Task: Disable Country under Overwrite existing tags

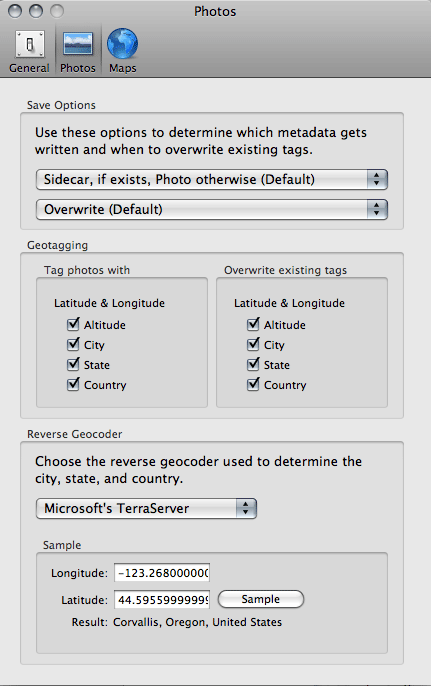Action: click(253, 385)
